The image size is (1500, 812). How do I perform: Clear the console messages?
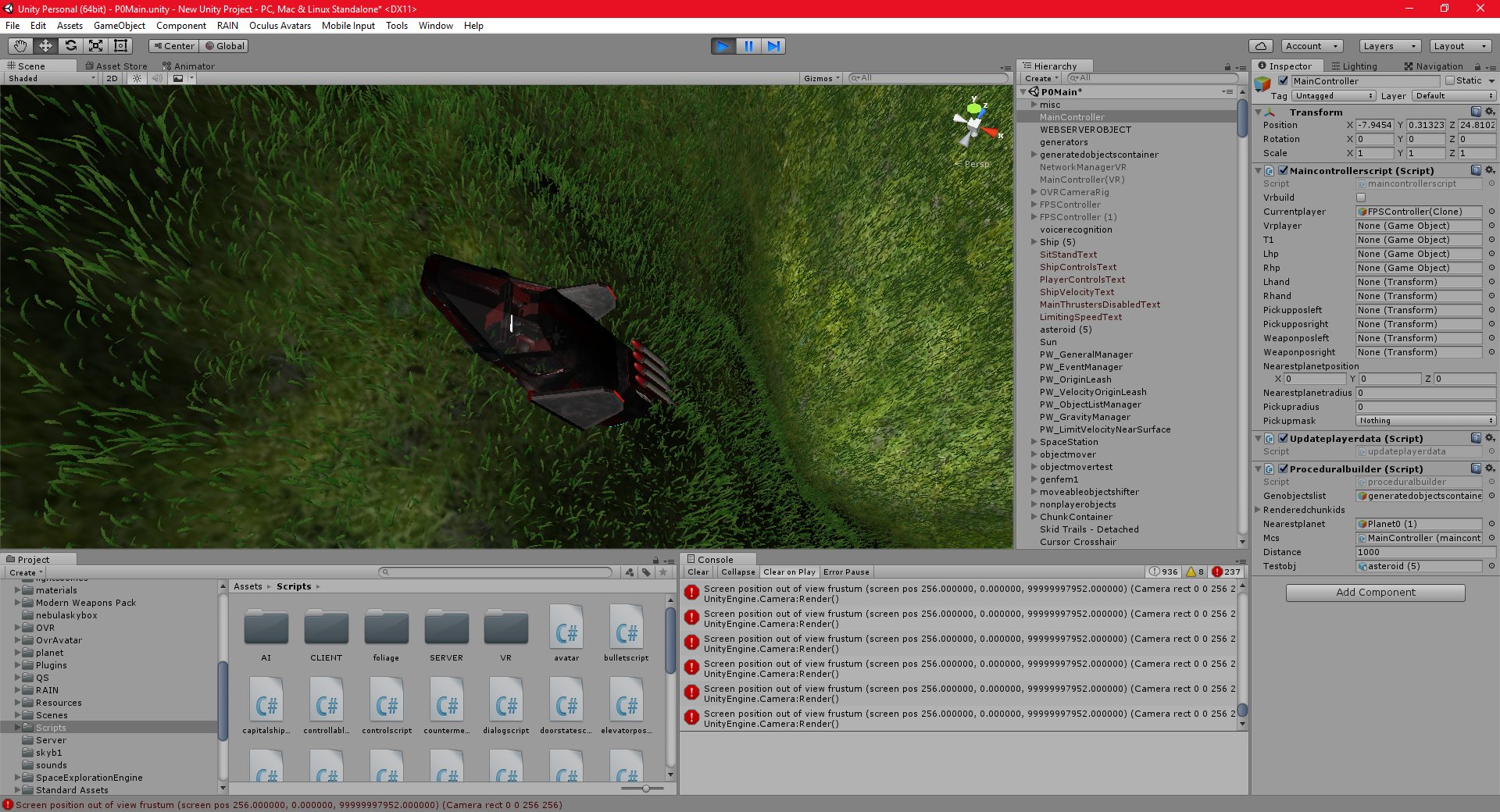[x=698, y=572]
